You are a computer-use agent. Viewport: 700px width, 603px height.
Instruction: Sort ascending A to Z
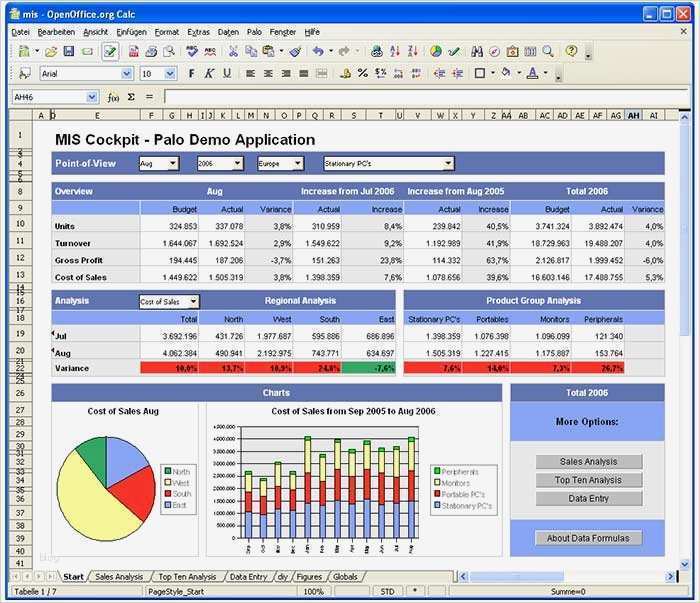pos(395,51)
